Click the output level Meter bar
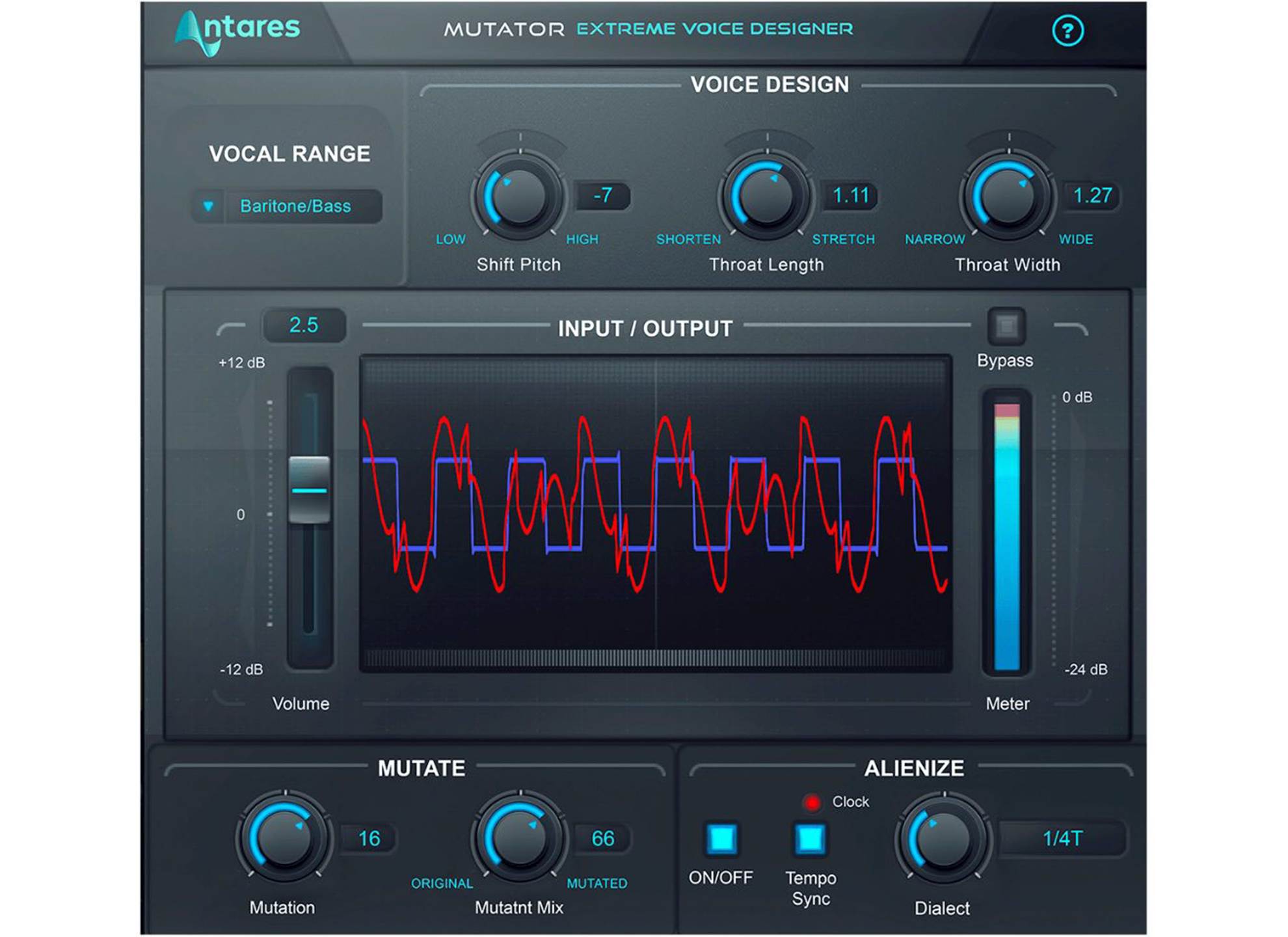The width and height of the screenshot is (1288, 937). pos(1006,536)
